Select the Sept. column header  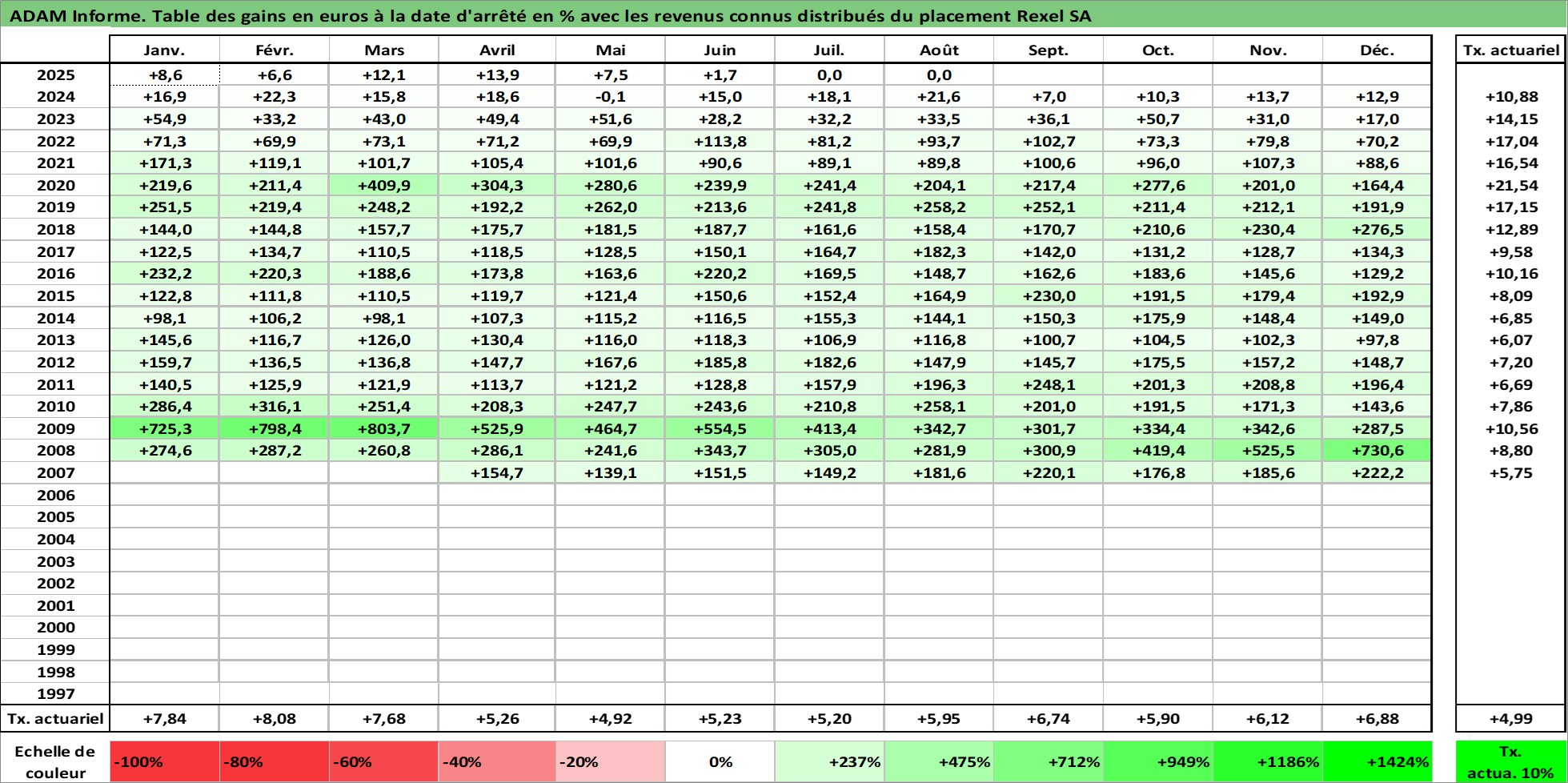(x=1049, y=50)
